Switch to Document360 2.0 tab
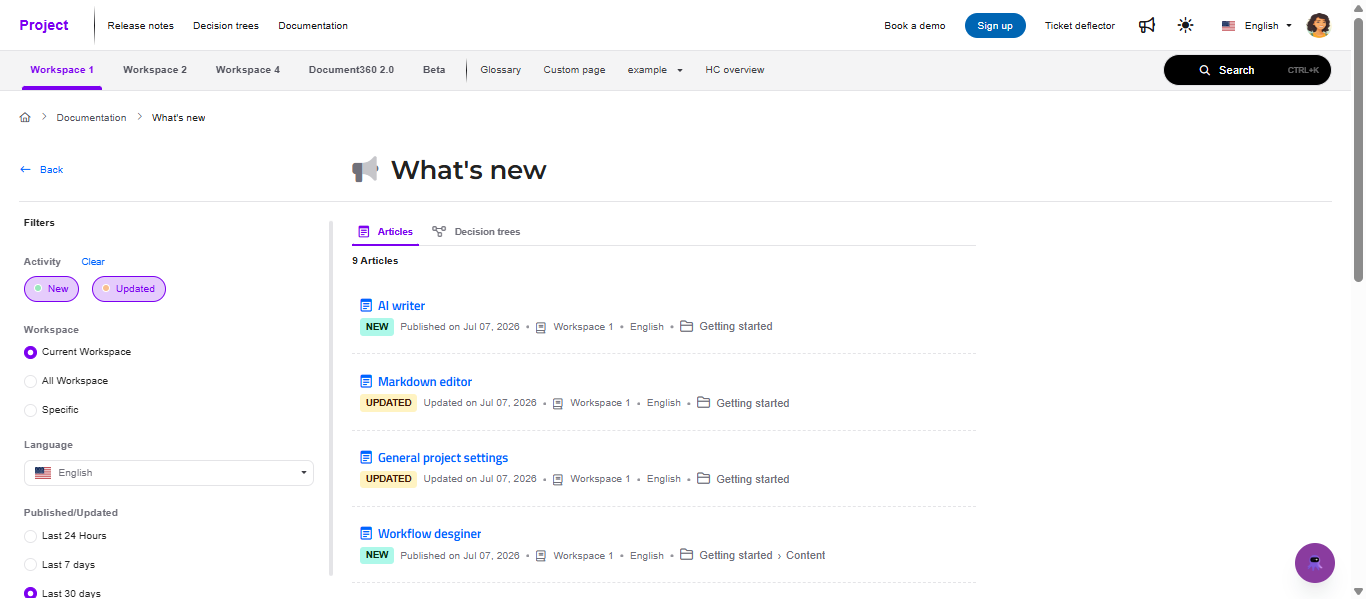 point(351,70)
